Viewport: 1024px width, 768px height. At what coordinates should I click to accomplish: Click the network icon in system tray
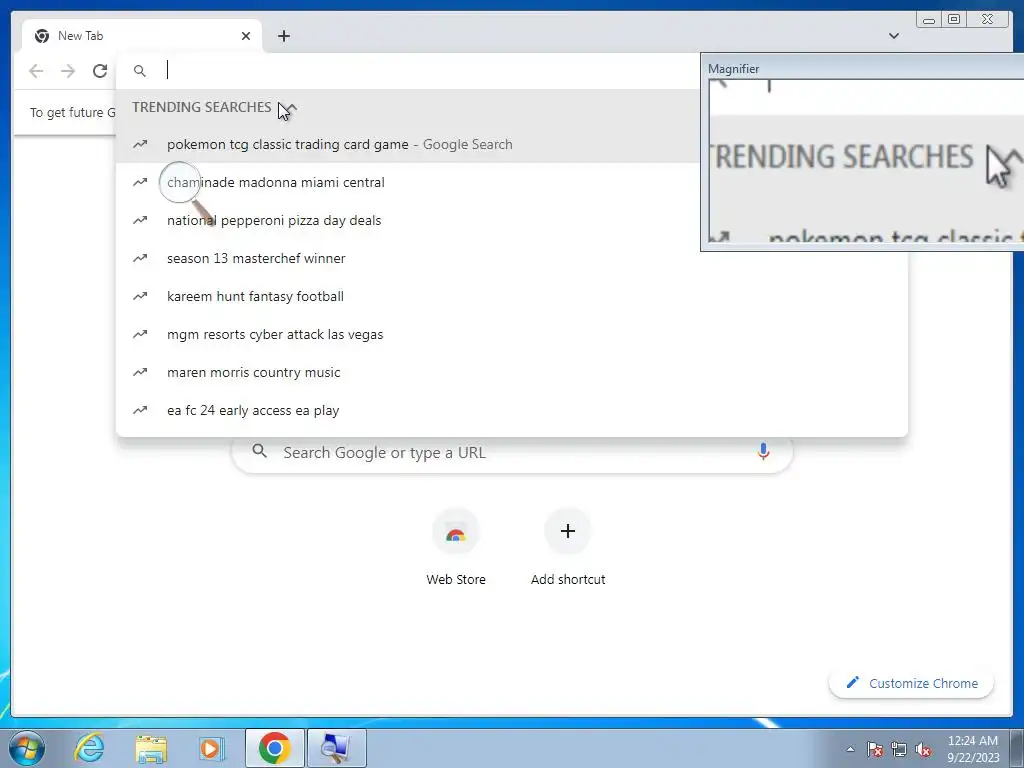899,749
